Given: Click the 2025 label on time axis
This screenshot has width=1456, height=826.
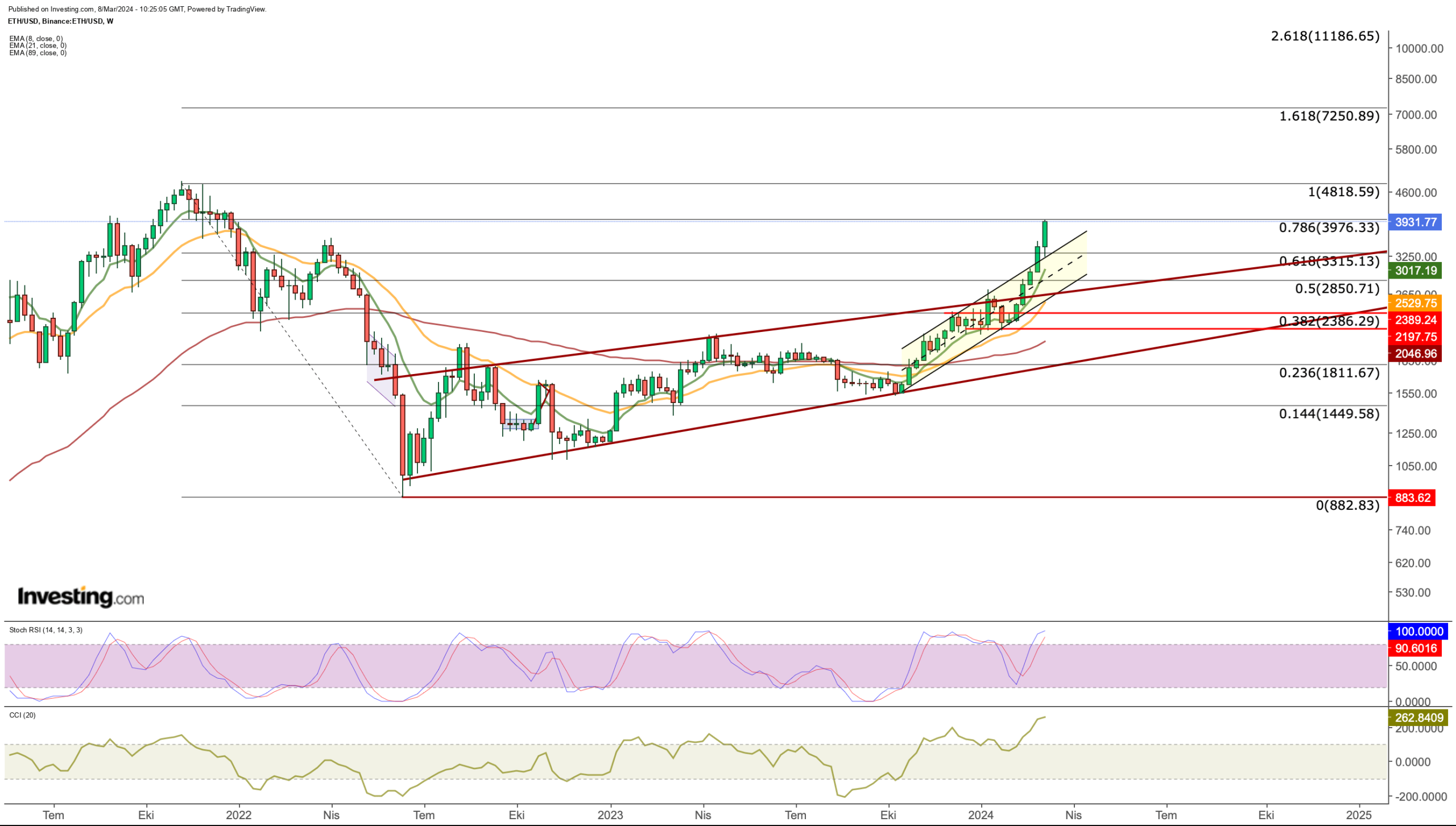Looking at the screenshot, I should (x=1359, y=815).
